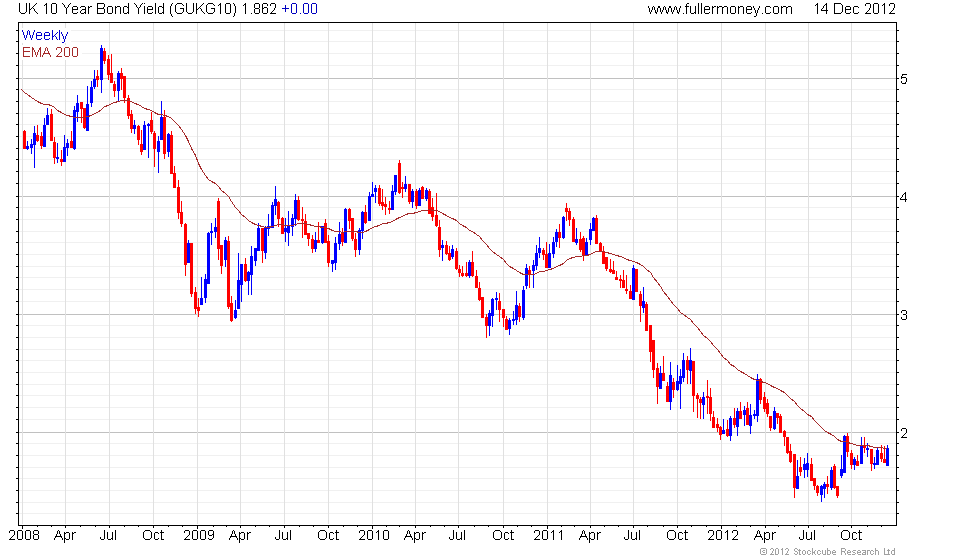Image resolution: width=980 pixels, height=560 pixels.
Task: Click the x-axis label '2008'
Action: (x=24, y=536)
